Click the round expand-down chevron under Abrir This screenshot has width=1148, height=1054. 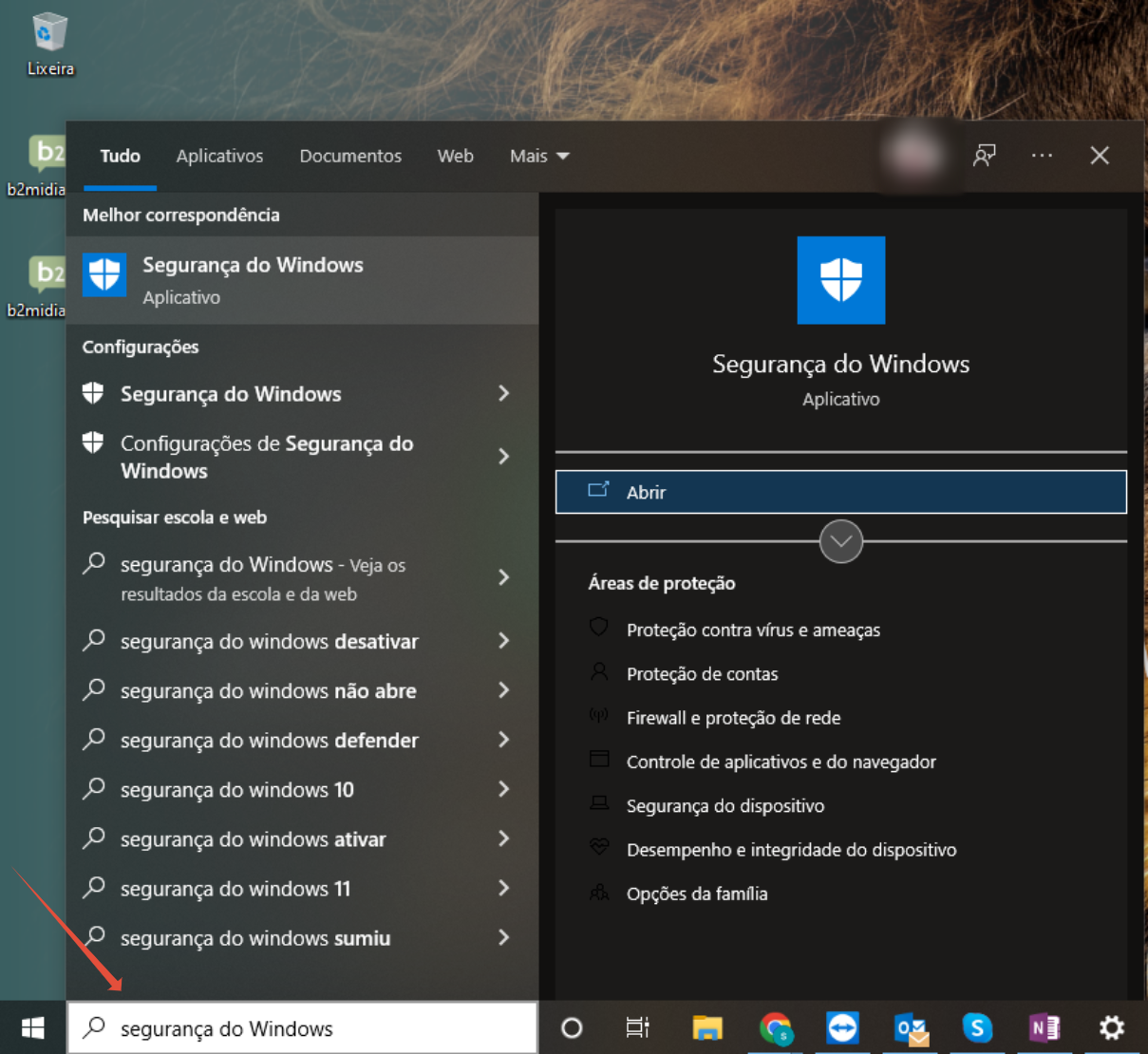pos(841,541)
